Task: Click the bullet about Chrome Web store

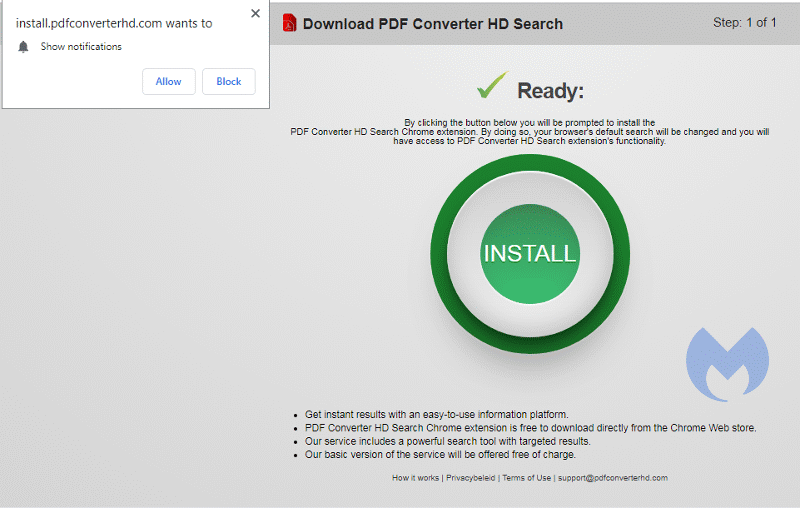Action: pyautogui.click(x=530, y=428)
